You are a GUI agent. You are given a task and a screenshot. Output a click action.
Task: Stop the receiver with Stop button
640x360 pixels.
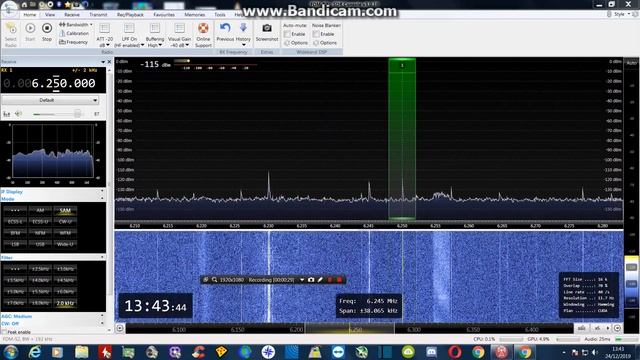point(47,32)
